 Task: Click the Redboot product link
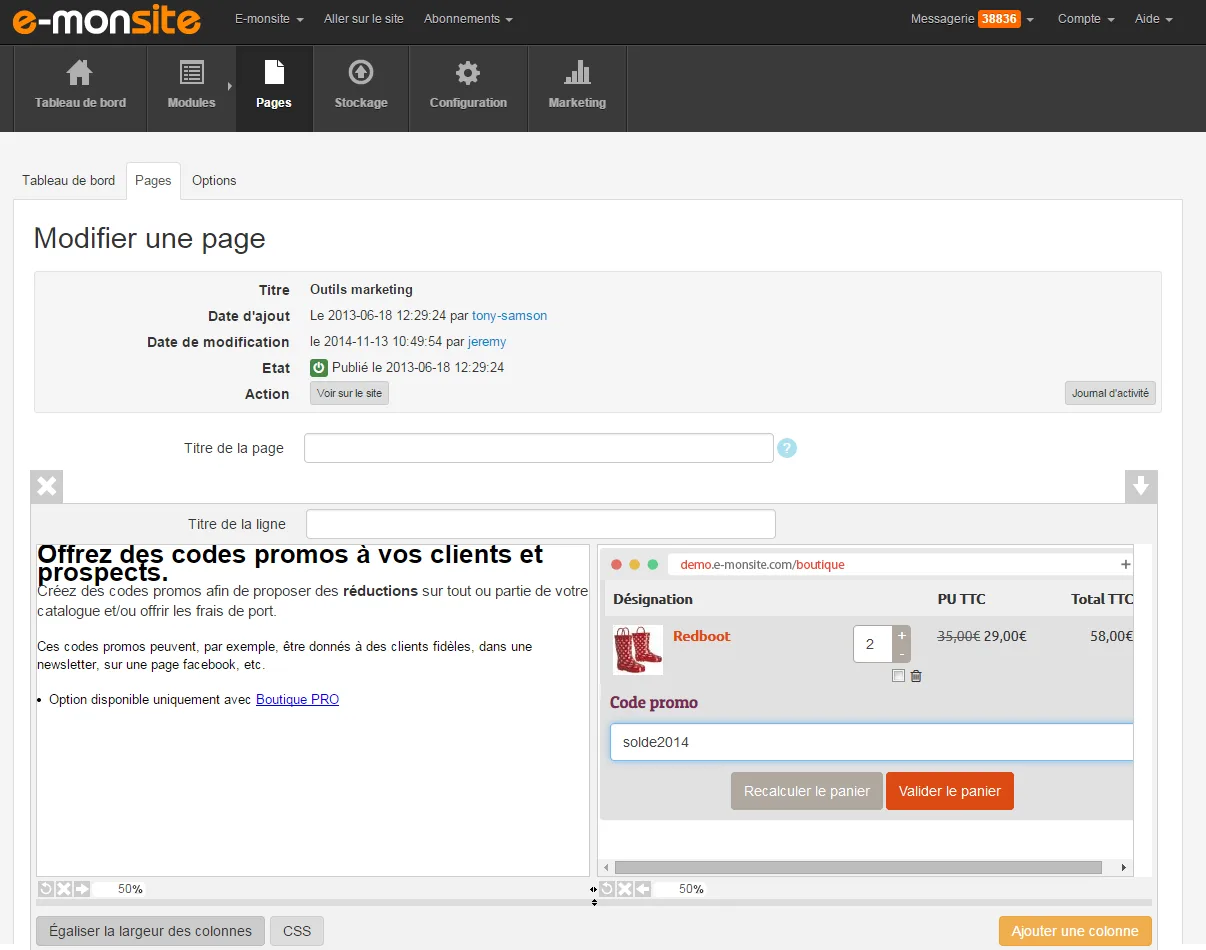tap(702, 636)
